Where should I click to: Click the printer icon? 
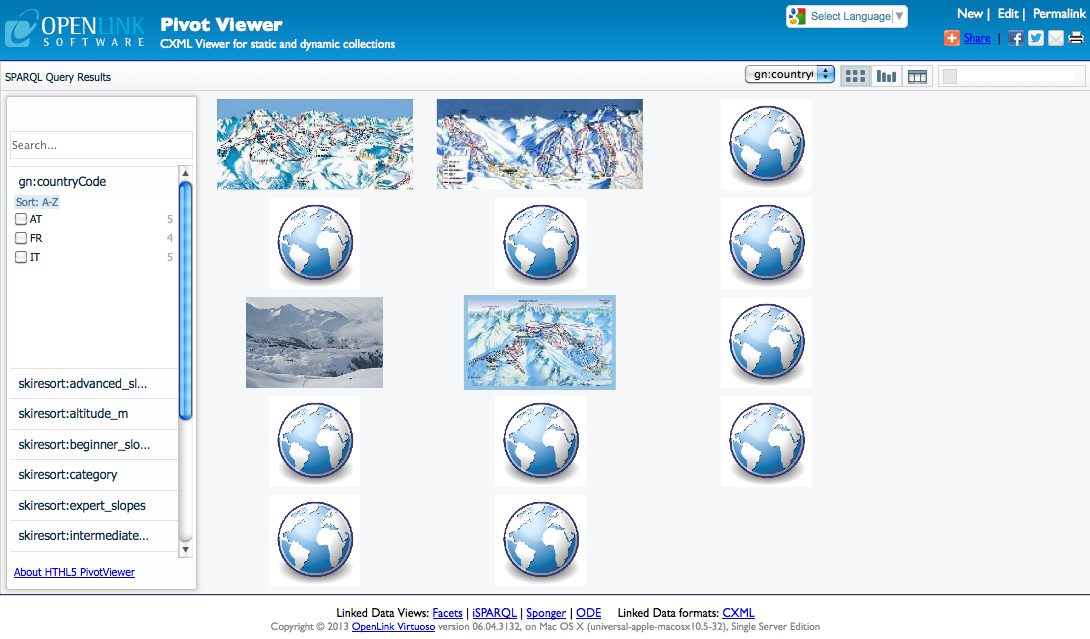click(1076, 38)
